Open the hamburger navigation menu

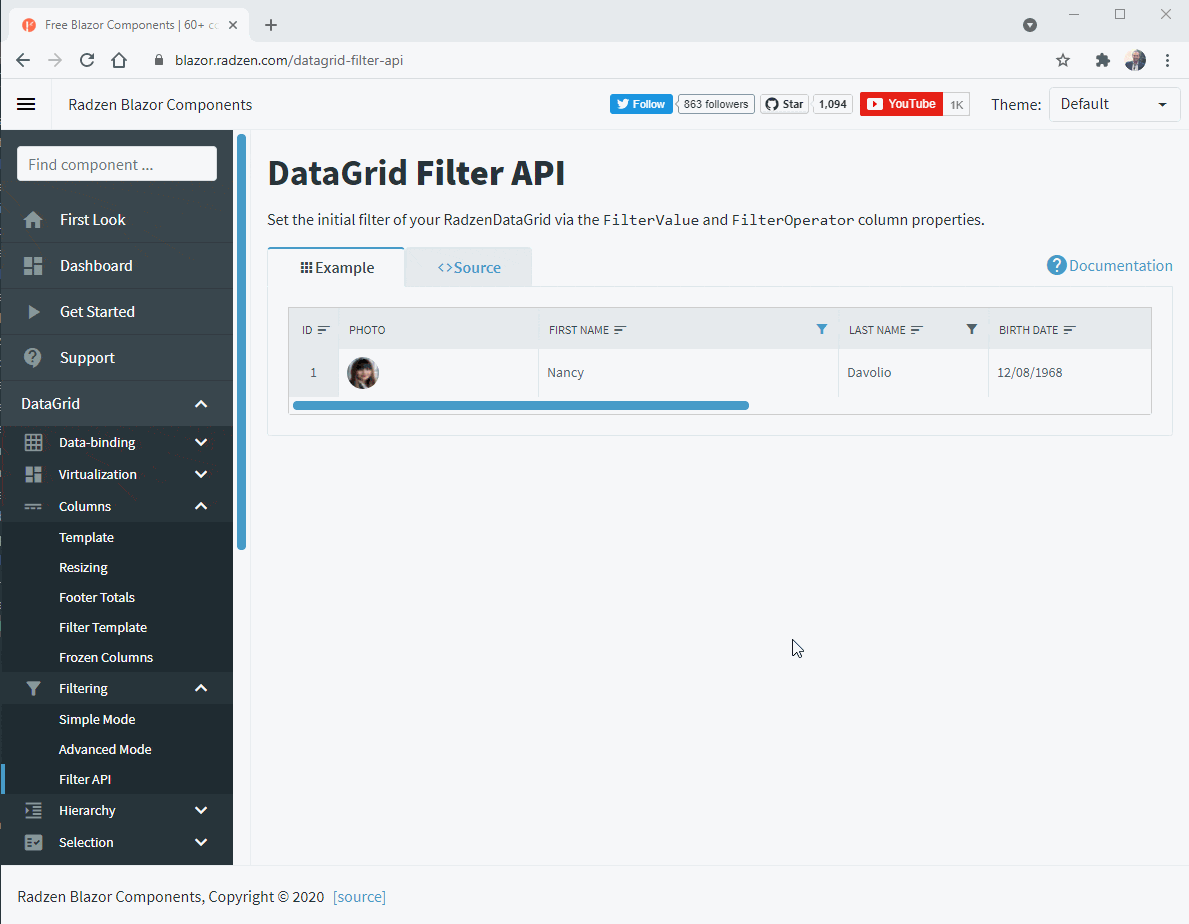[26, 105]
